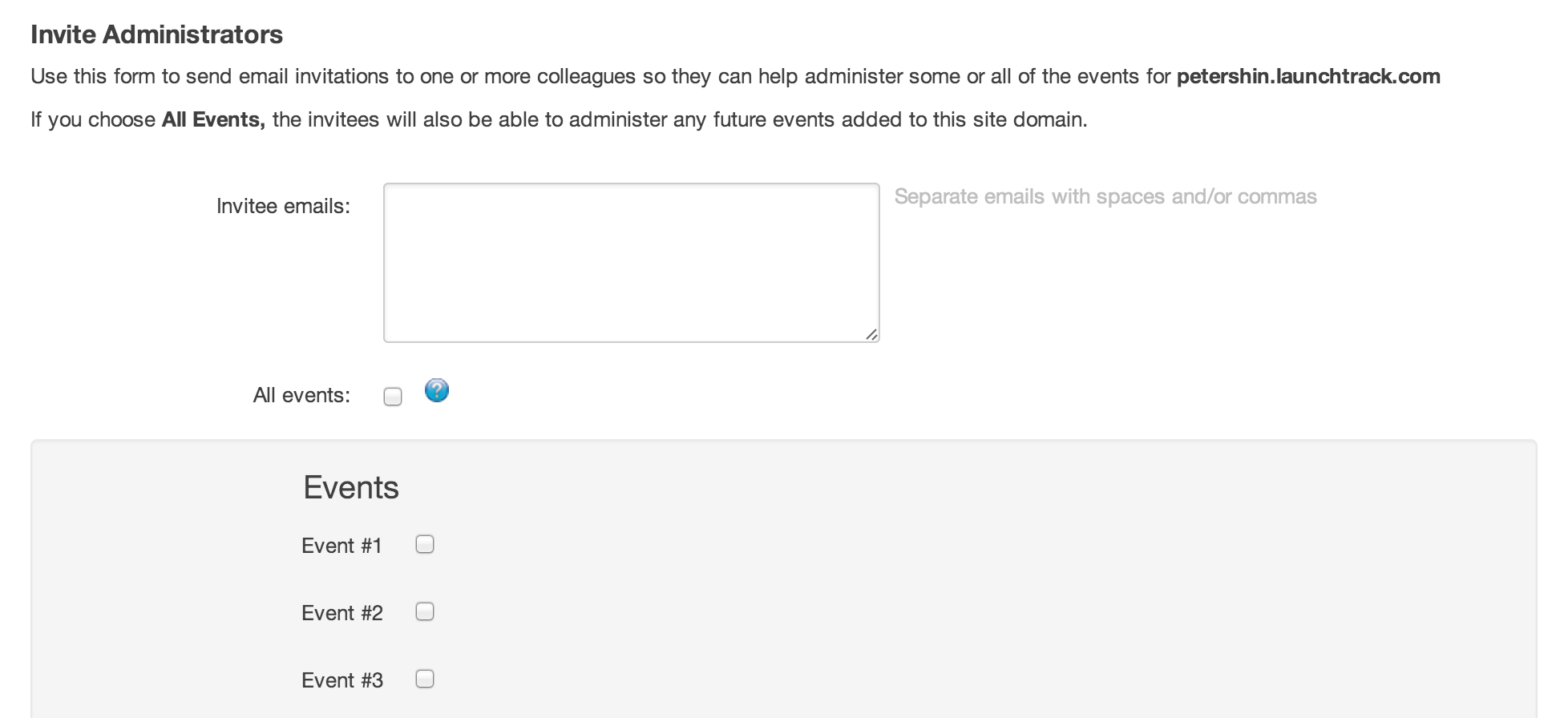Click the text area resize grip handle

pos(871,334)
